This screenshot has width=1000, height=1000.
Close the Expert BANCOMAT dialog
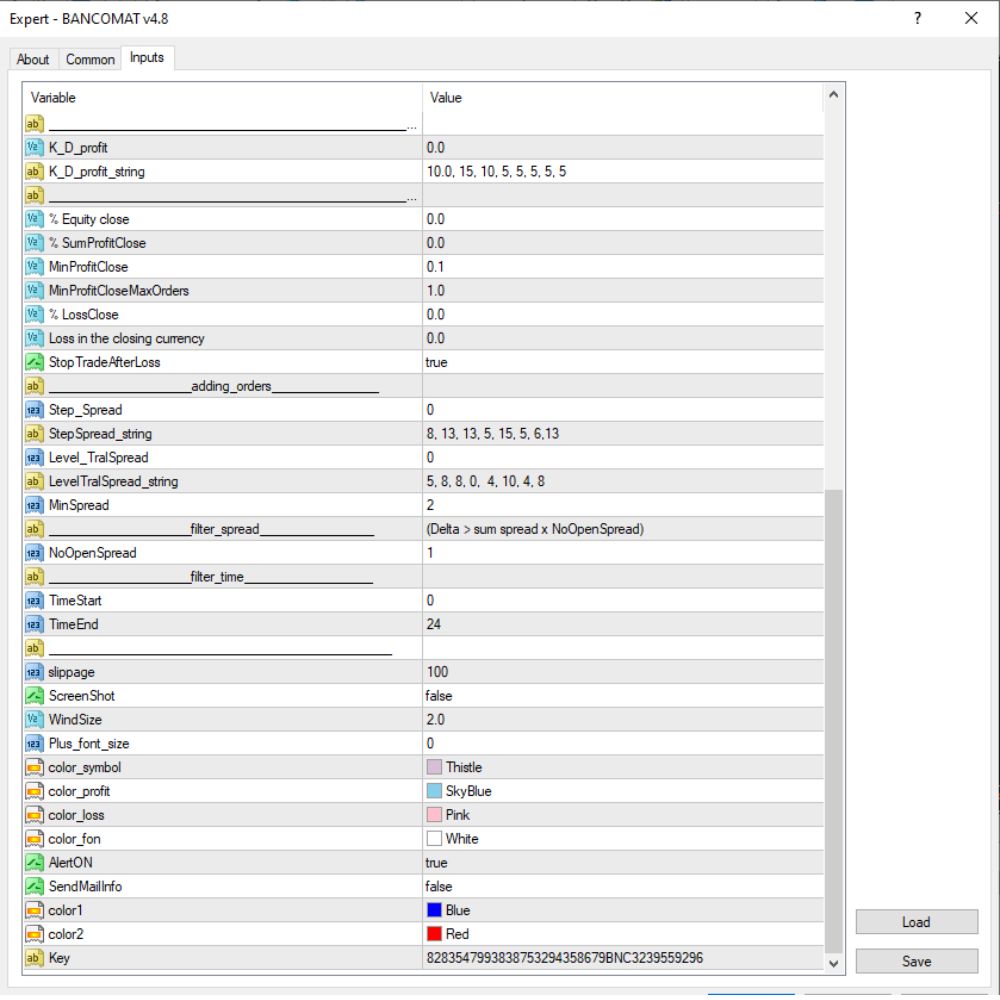(x=971, y=18)
